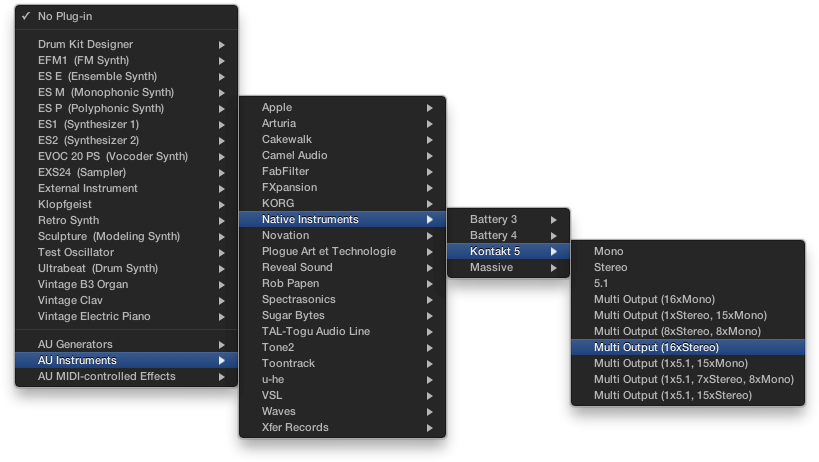Viewport: 819px width, 462px height.
Task: Pick Ultrabeat (Drum Synth)
Action: click(126, 268)
